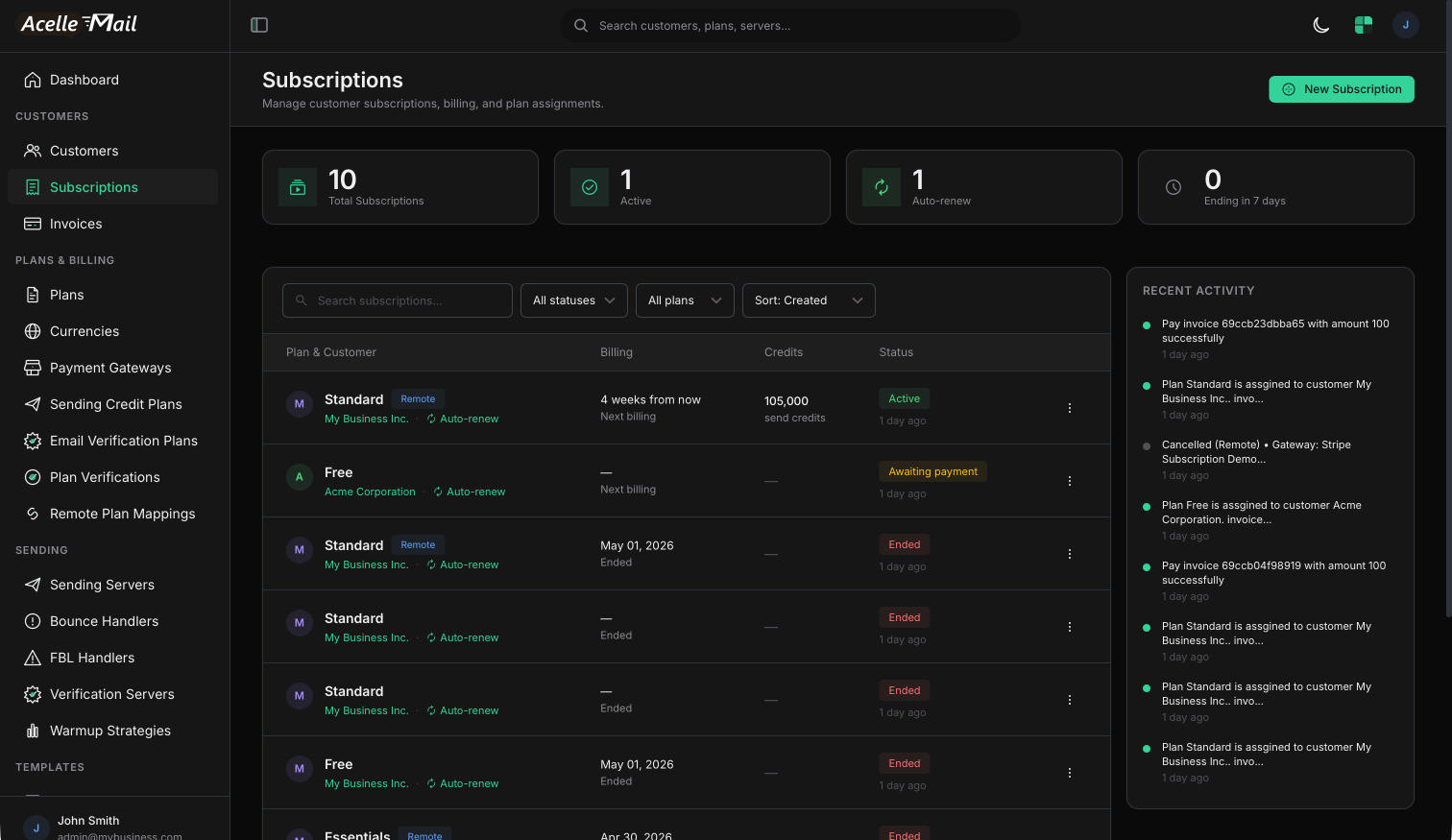Switch to dark mode moon icon
The image size is (1452, 840).
click(1321, 25)
